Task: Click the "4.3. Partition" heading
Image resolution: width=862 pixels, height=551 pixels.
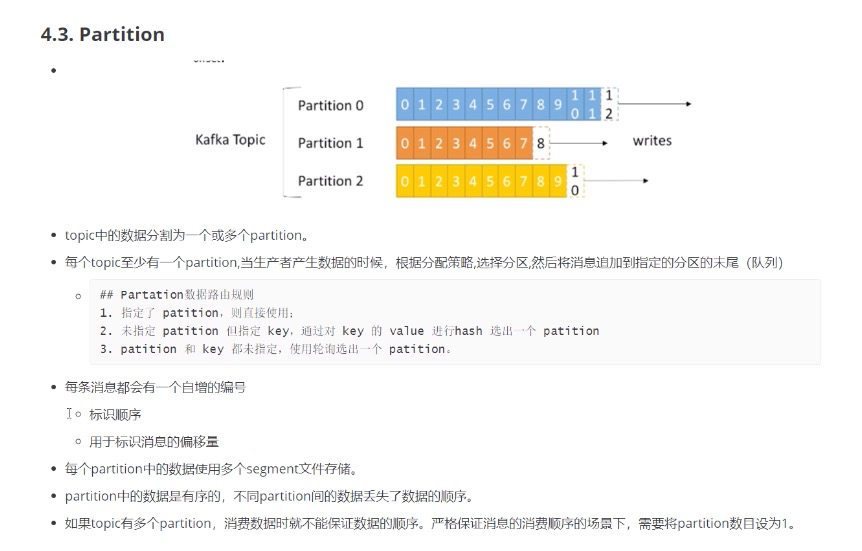Action: point(102,35)
